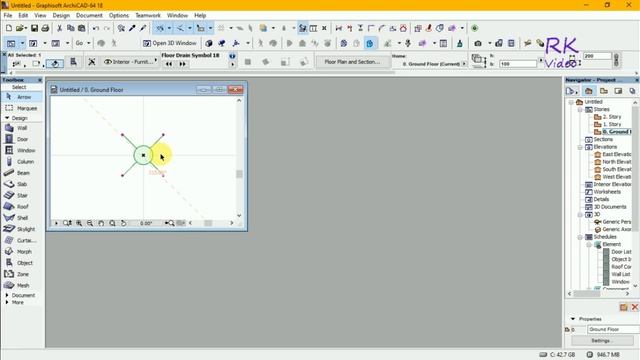Select 1. Story in the Navigator tree

coord(612,124)
